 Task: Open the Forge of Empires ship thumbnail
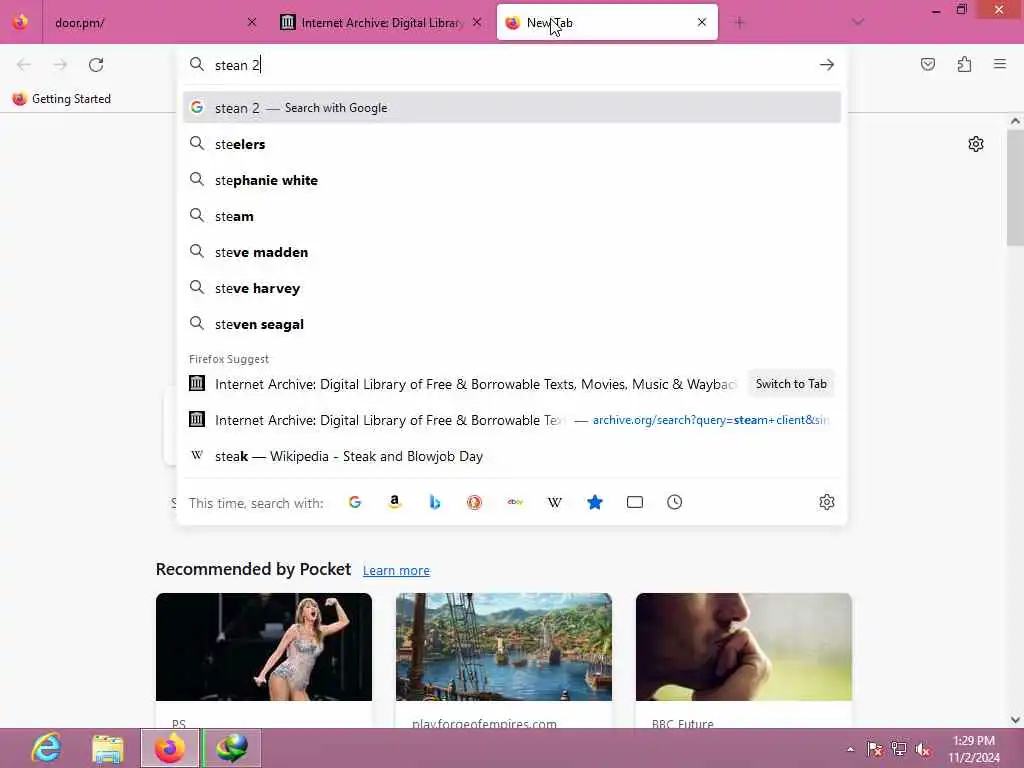504,647
